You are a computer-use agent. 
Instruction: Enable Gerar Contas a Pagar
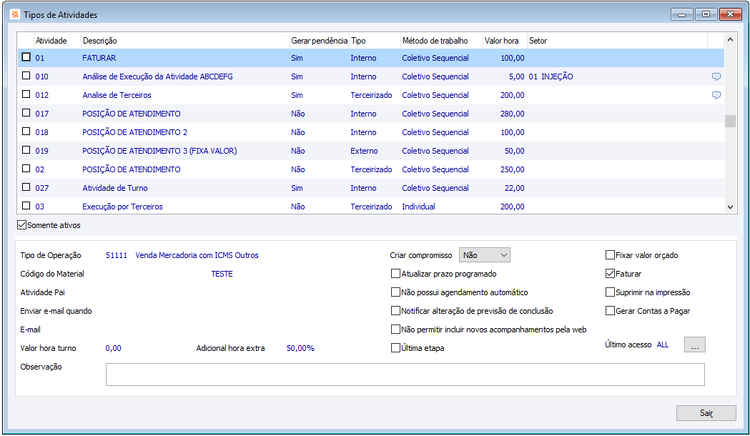click(610, 311)
